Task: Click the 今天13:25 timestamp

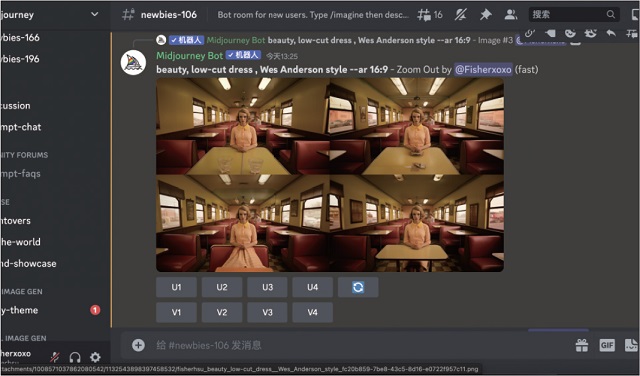Action: pos(282,56)
